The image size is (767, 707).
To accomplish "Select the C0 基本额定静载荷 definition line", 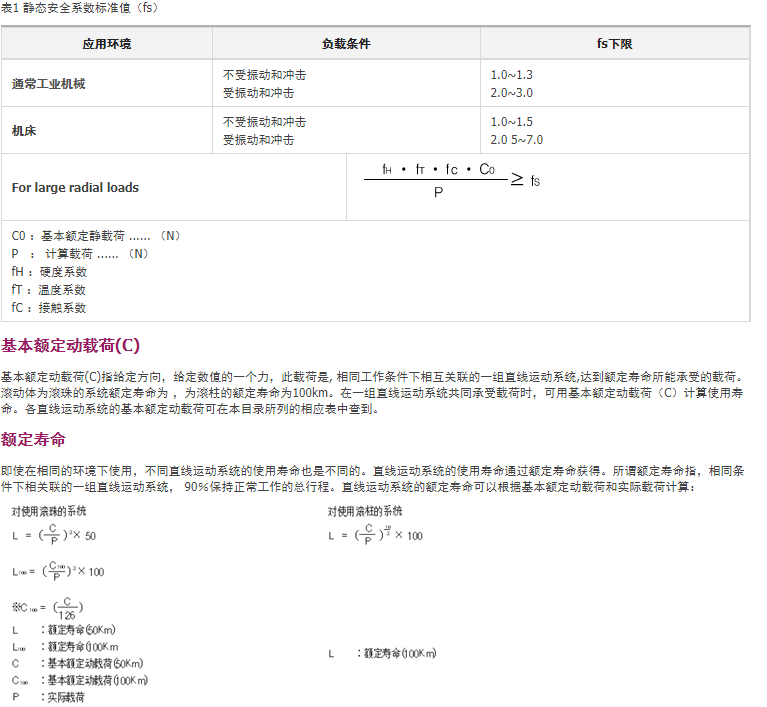I will pos(96,236).
